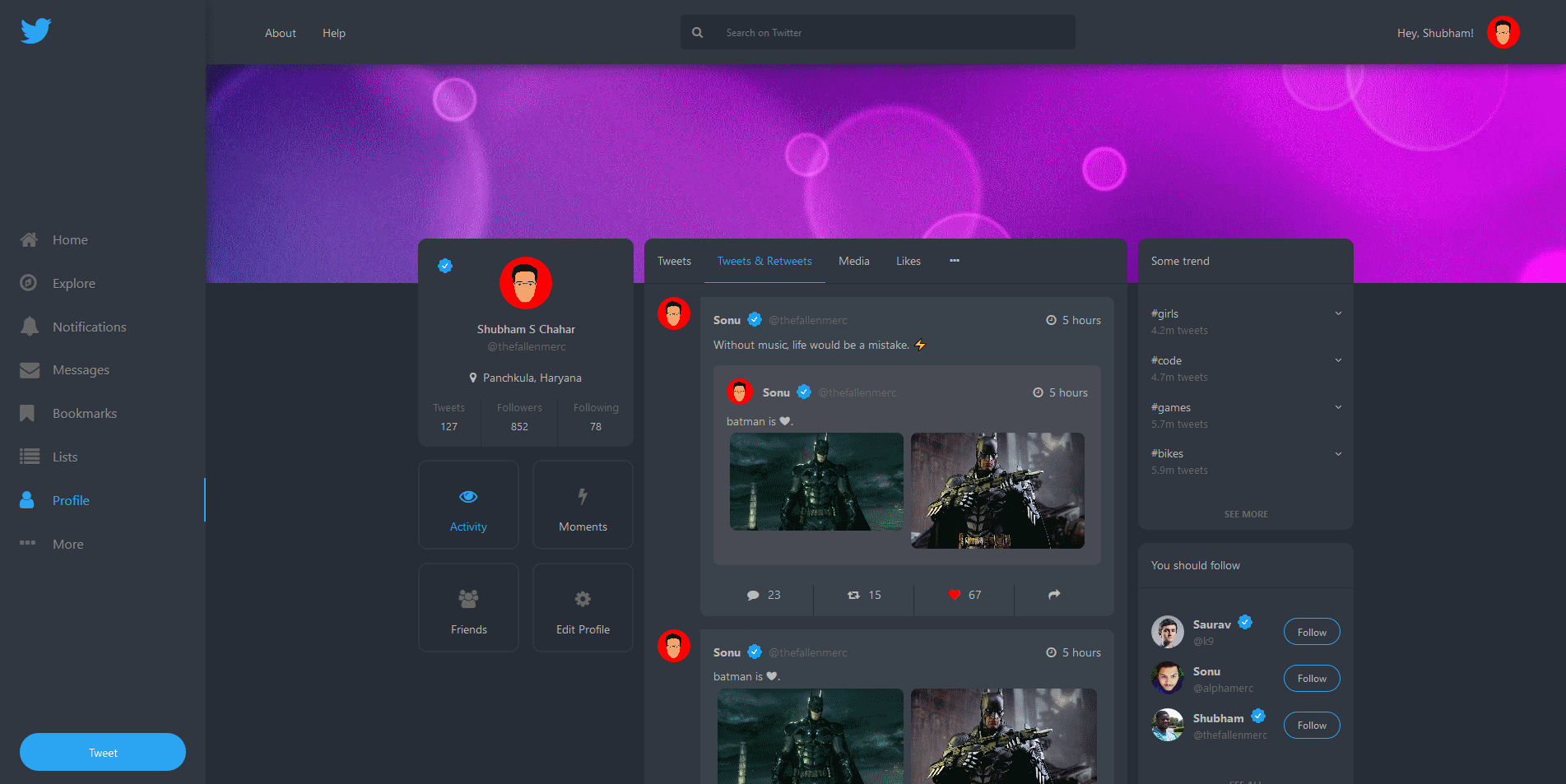Screen dimensions: 1566x784
Task: Open the user avatar in the top right
Action: coord(1503,33)
